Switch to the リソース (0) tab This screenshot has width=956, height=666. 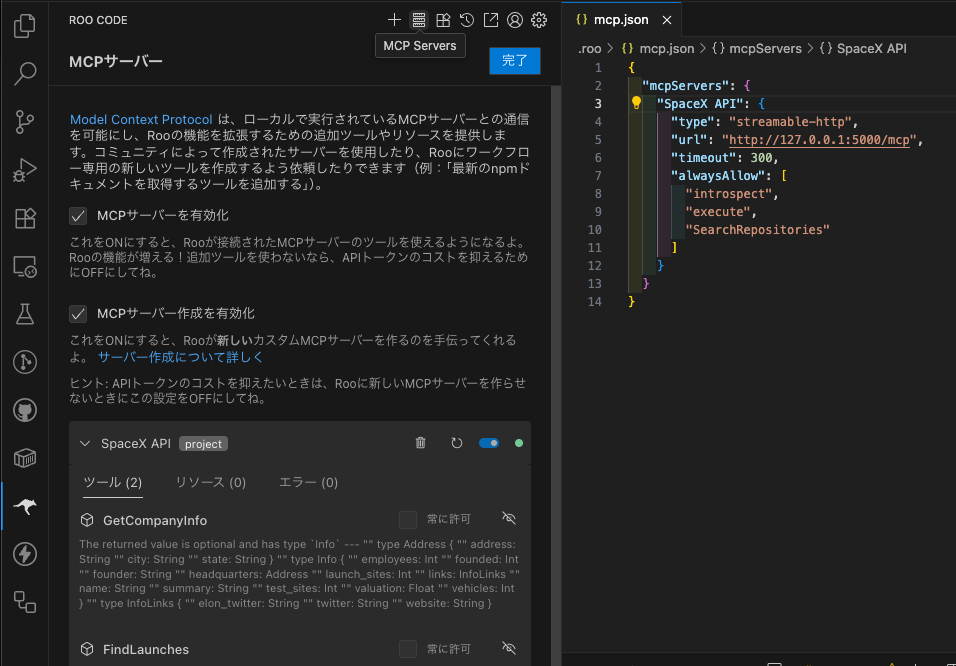coord(210,482)
